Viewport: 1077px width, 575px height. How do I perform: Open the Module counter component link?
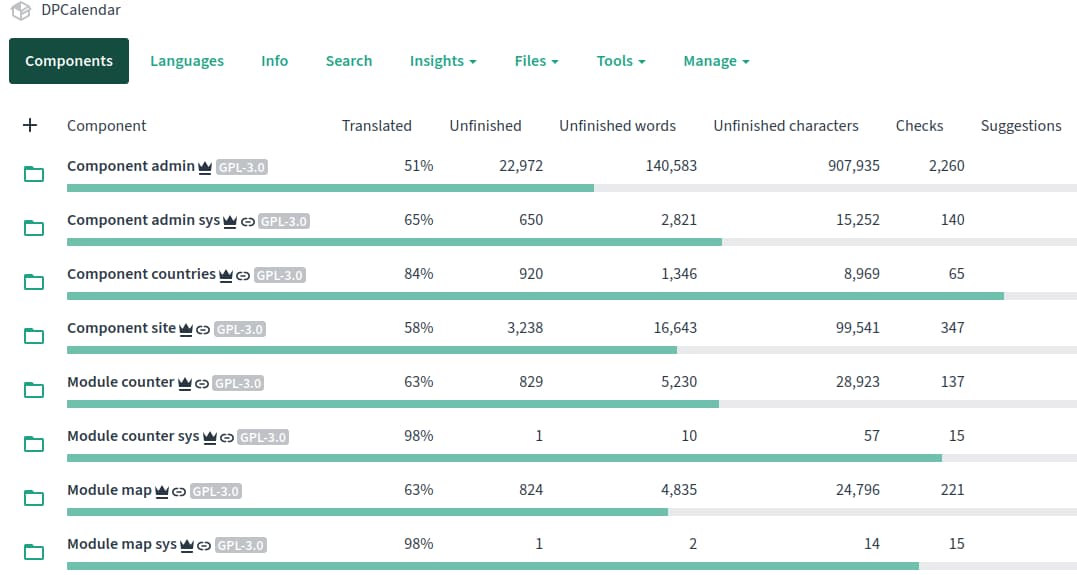[x=120, y=382]
